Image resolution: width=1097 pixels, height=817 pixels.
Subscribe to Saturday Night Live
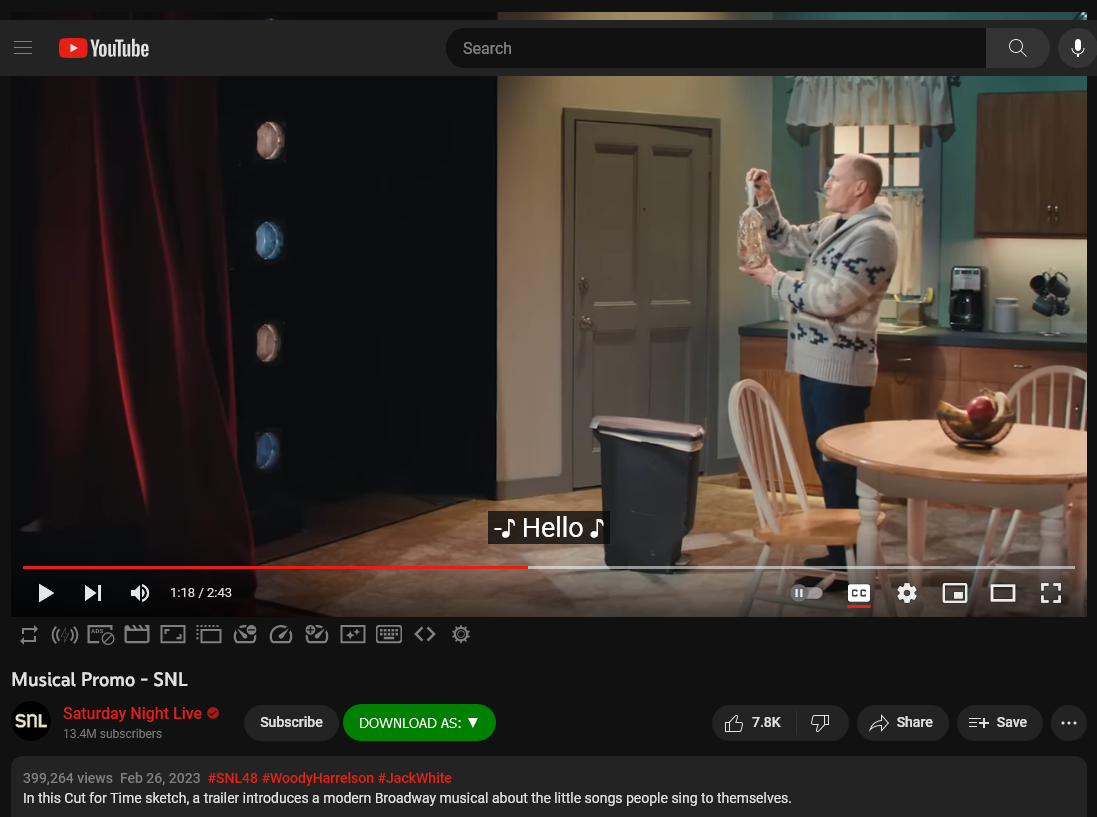(x=291, y=723)
